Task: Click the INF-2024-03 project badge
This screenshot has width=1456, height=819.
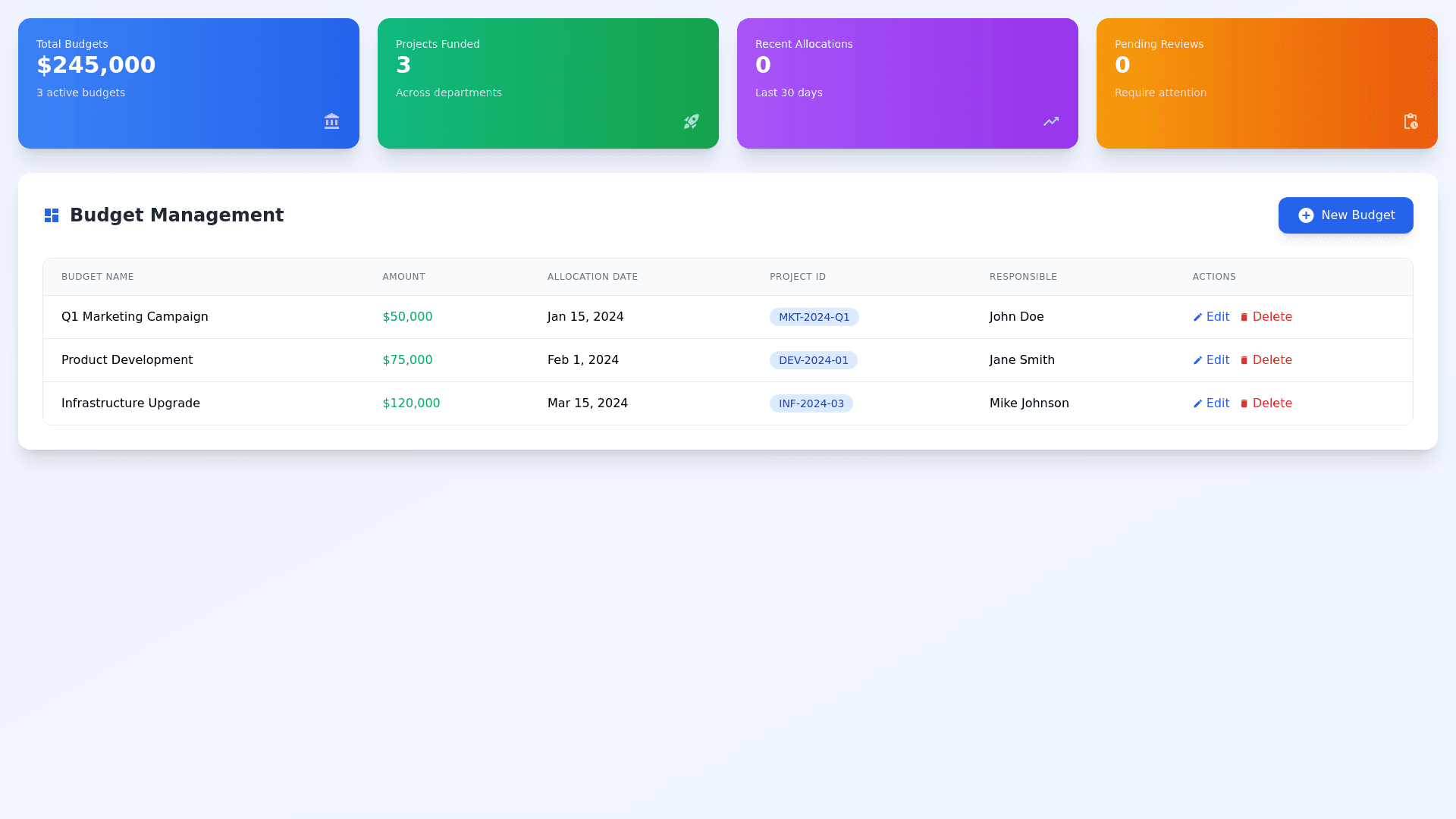Action: point(811,403)
